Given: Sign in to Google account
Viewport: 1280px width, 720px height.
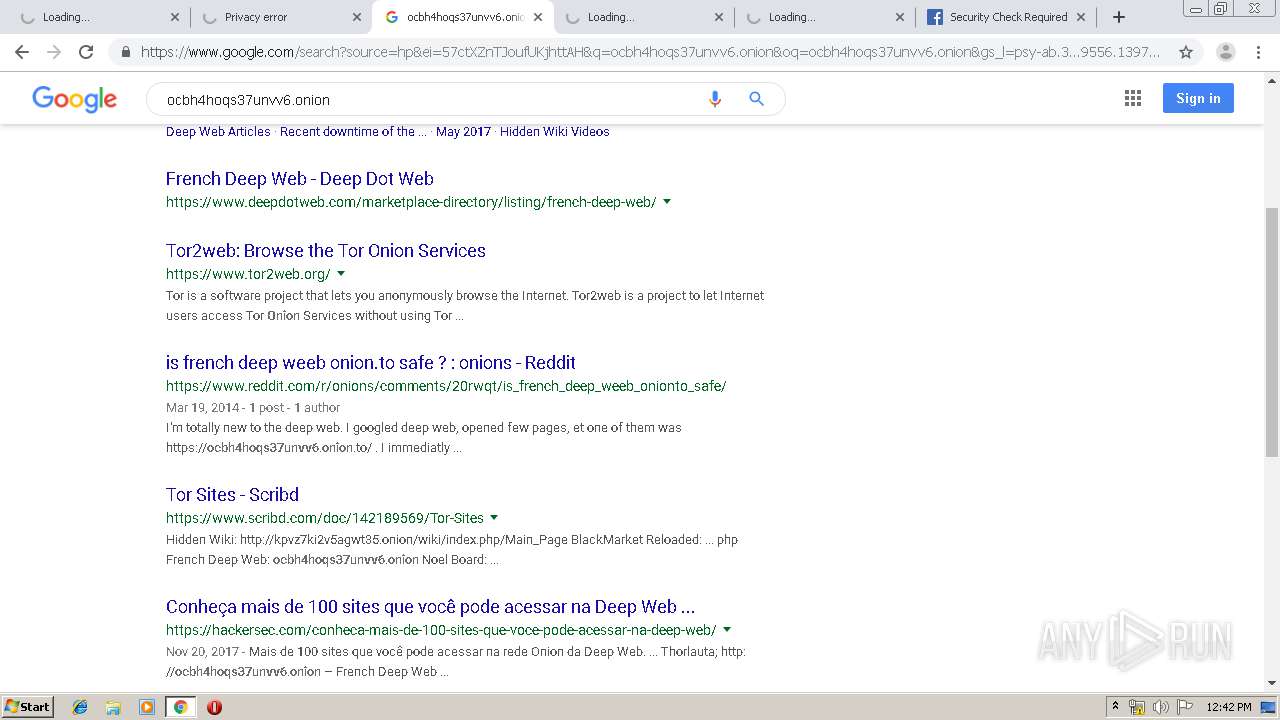Looking at the screenshot, I should (1198, 98).
